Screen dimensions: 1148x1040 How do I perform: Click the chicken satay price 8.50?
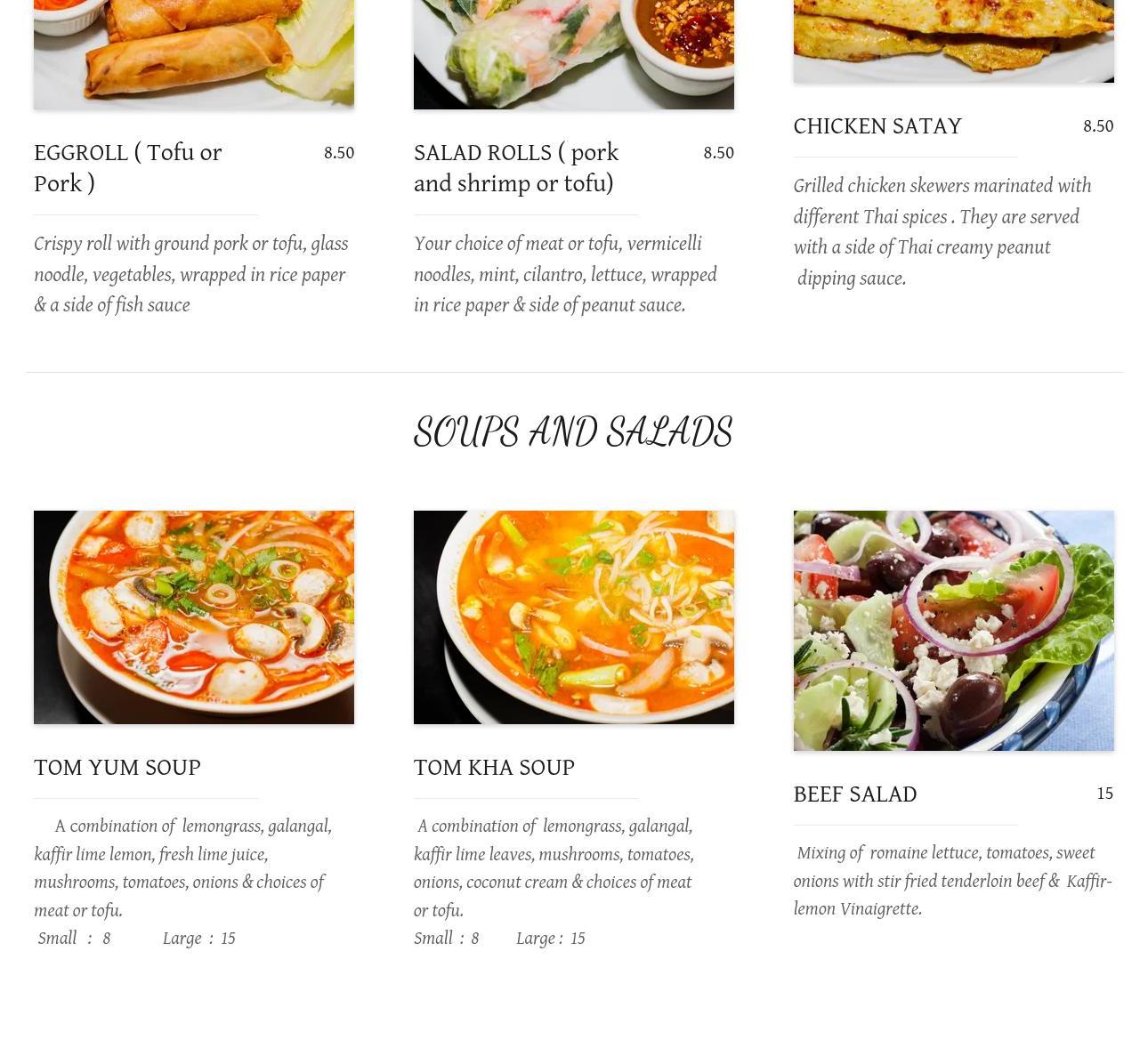[1098, 126]
